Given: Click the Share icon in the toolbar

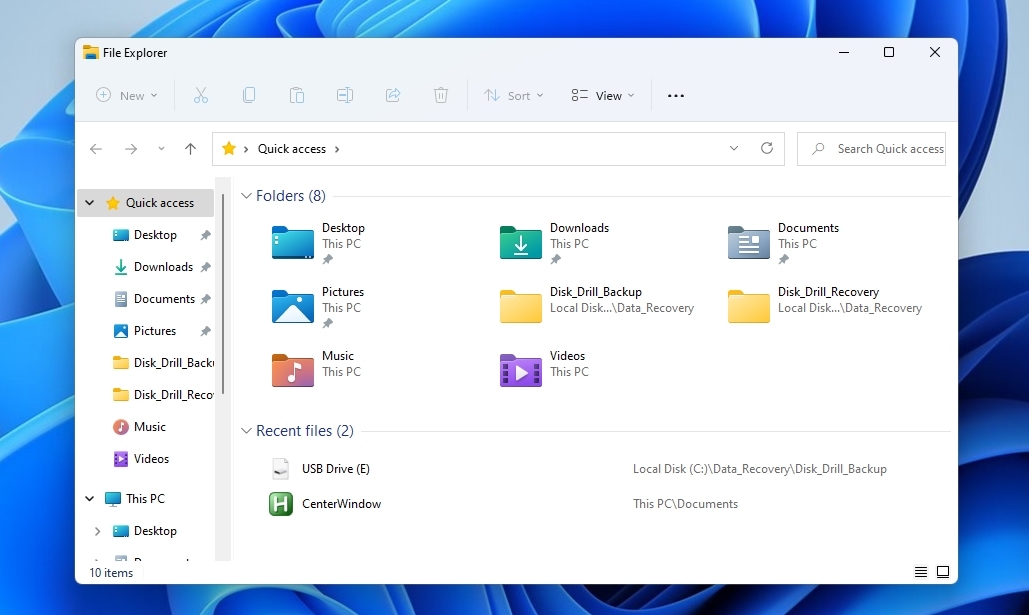Looking at the screenshot, I should click(x=392, y=94).
